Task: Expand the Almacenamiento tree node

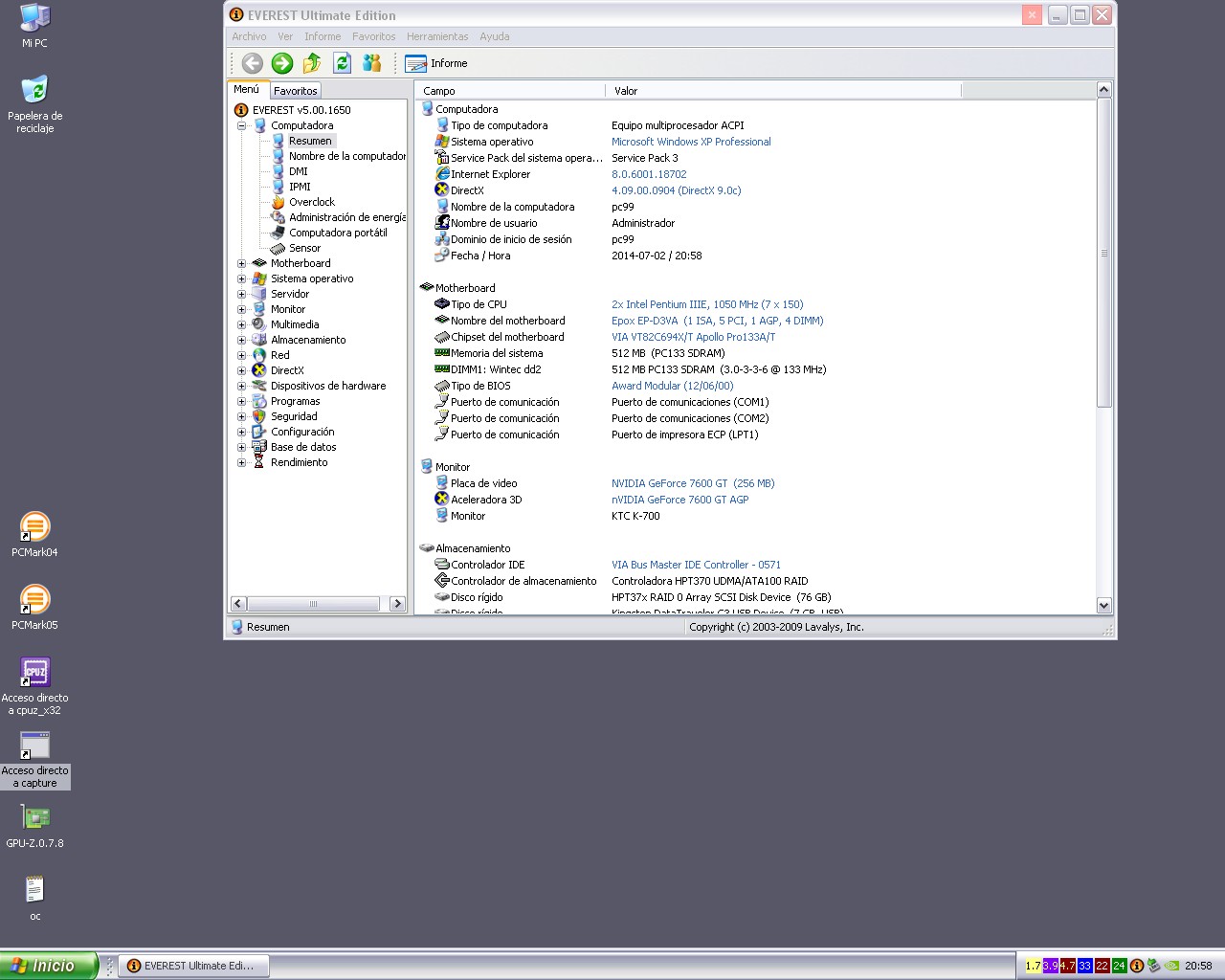Action: 242,340
